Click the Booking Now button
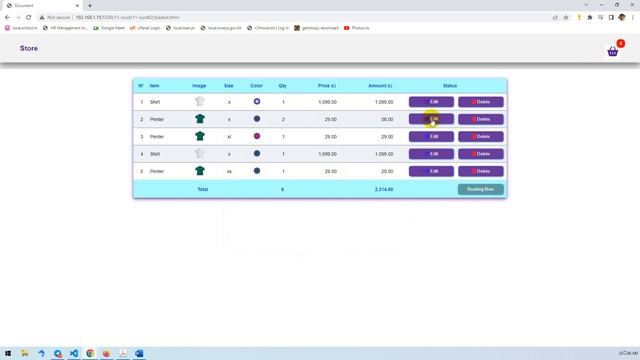The height and width of the screenshot is (360, 640). [480, 189]
